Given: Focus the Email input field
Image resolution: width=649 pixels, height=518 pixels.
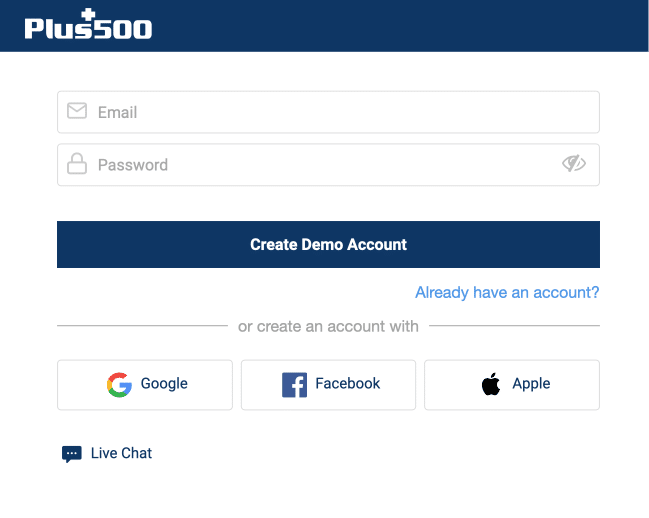Looking at the screenshot, I should click(328, 112).
